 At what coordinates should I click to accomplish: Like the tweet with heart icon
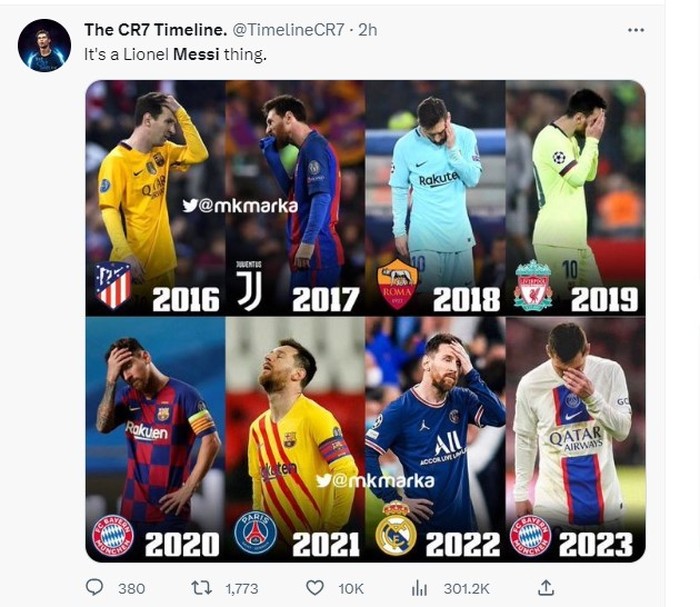(x=314, y=588)
